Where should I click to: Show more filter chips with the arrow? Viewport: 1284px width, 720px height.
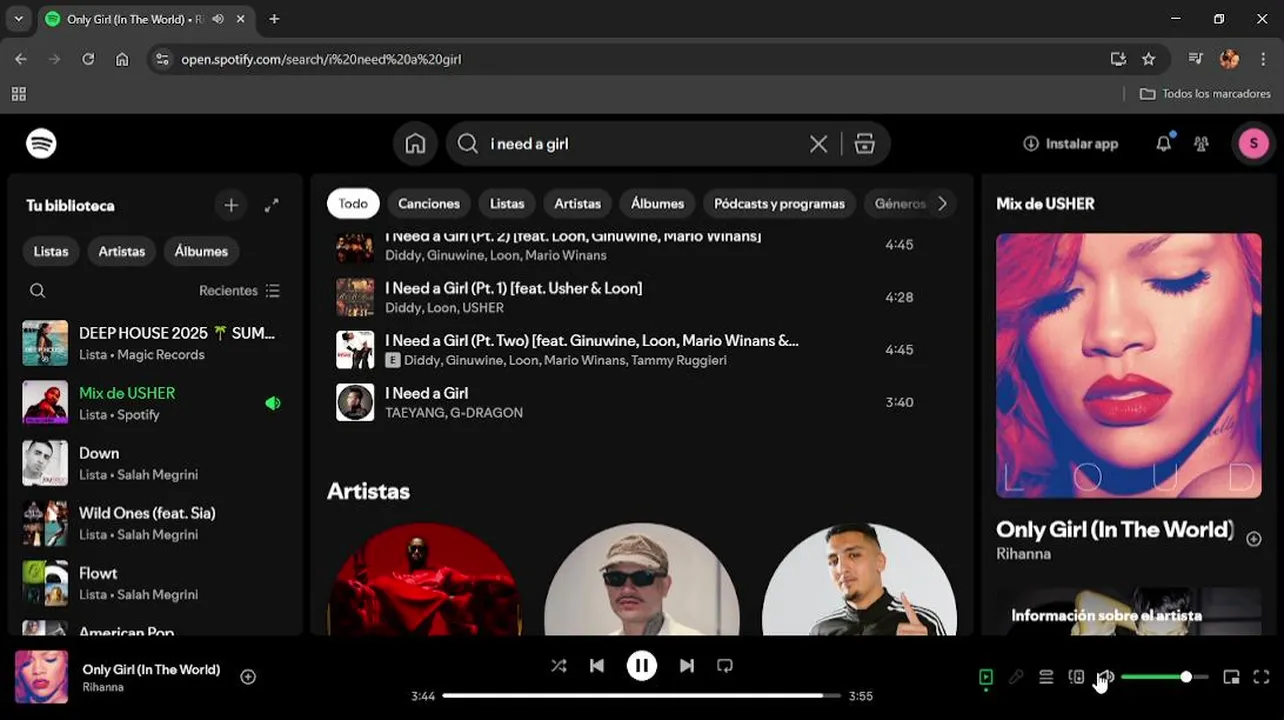pyautogui.click(x=942, y=203)
